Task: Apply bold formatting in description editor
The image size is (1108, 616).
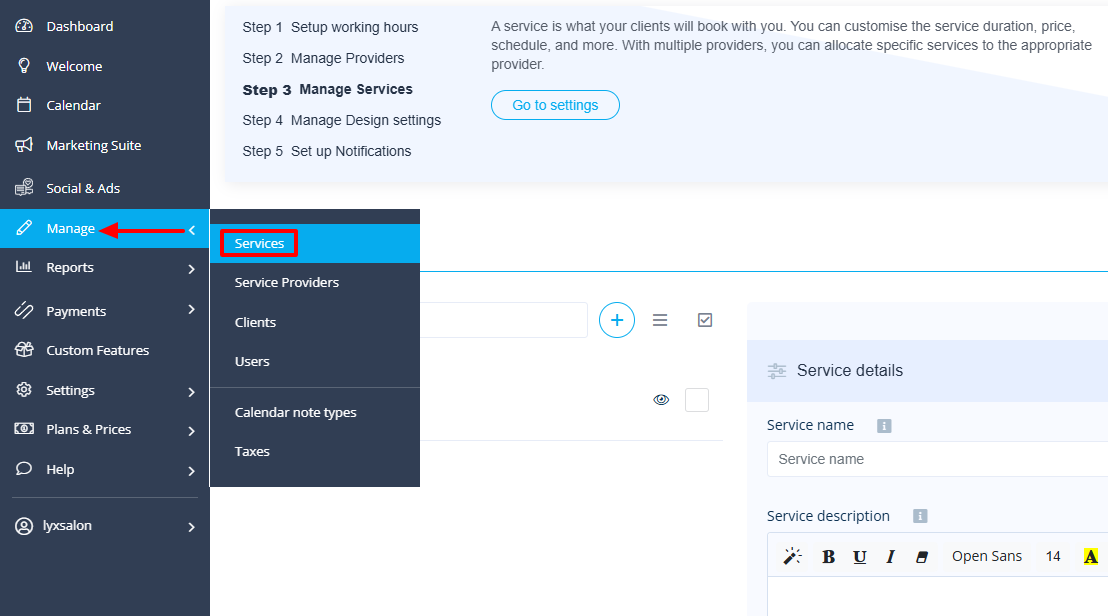Action: (828, 556)
